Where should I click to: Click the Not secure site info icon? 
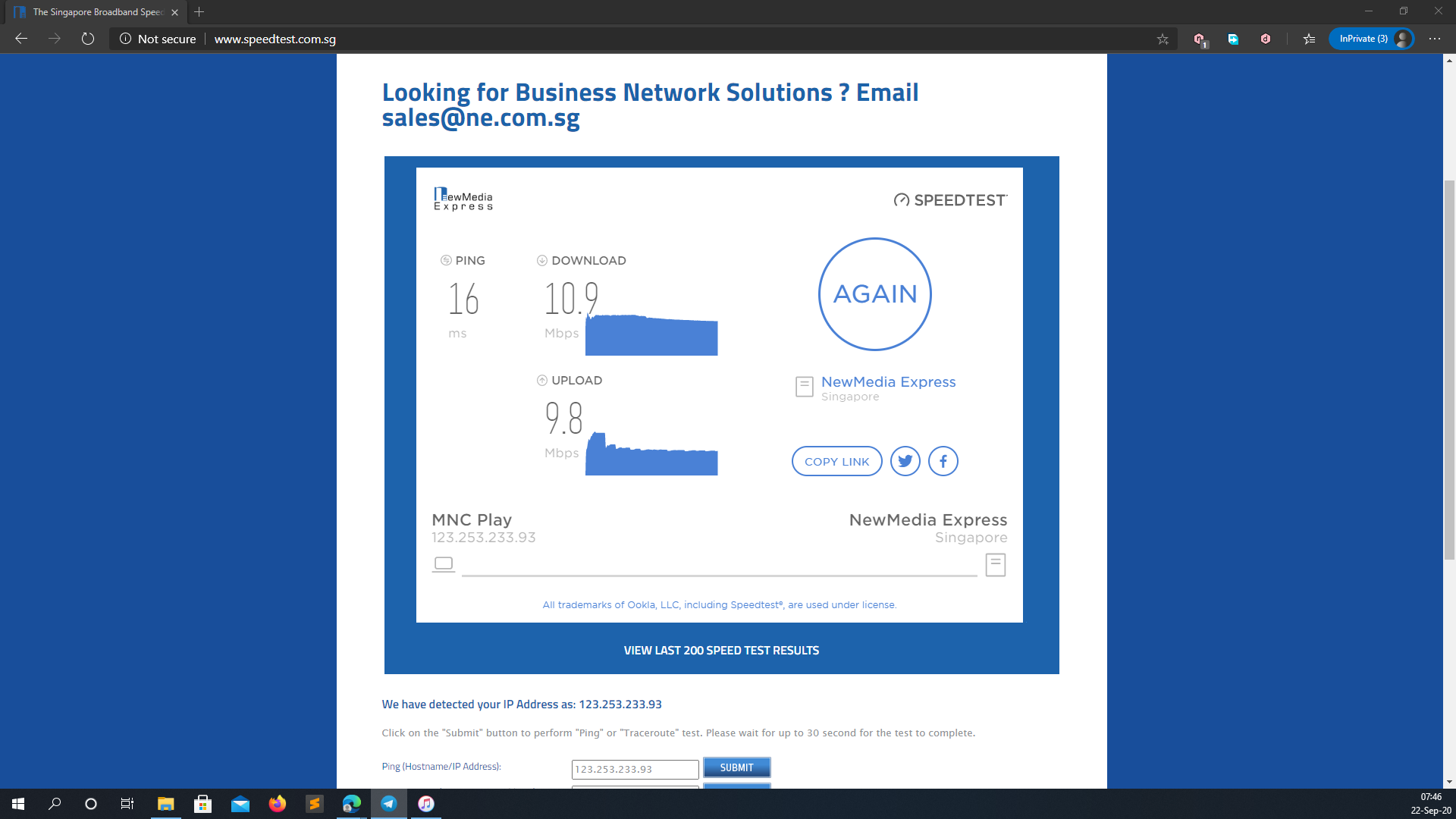coord(126,39)
